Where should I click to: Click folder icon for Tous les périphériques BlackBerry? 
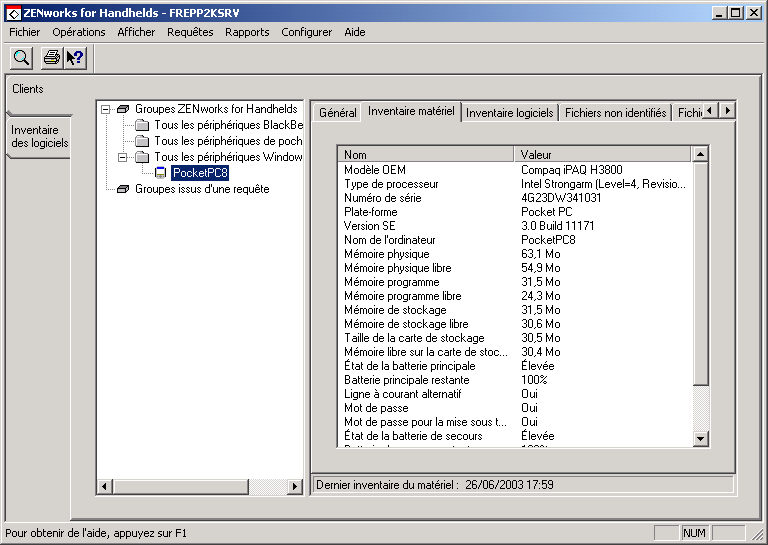[x=142, y=125]
